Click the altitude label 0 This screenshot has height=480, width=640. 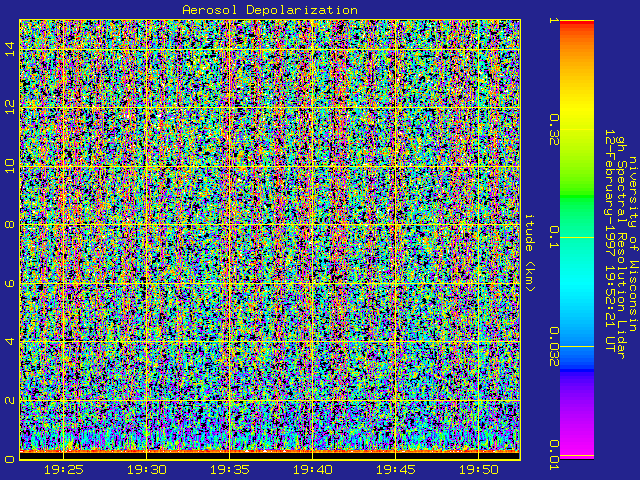coord(9,459)
